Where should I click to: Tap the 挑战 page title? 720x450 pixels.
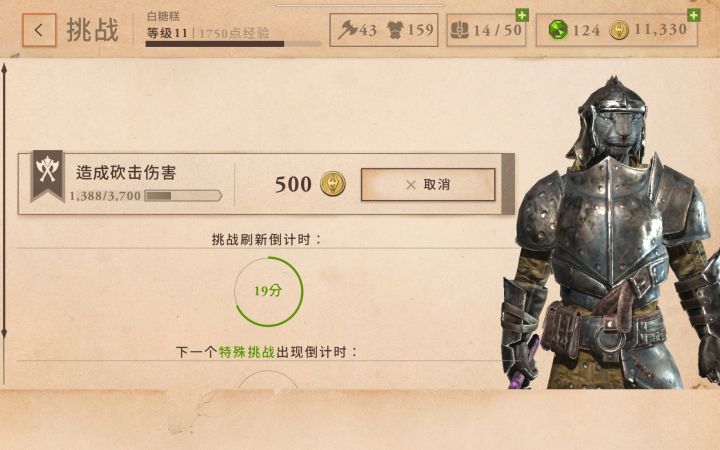click(93, 30)
